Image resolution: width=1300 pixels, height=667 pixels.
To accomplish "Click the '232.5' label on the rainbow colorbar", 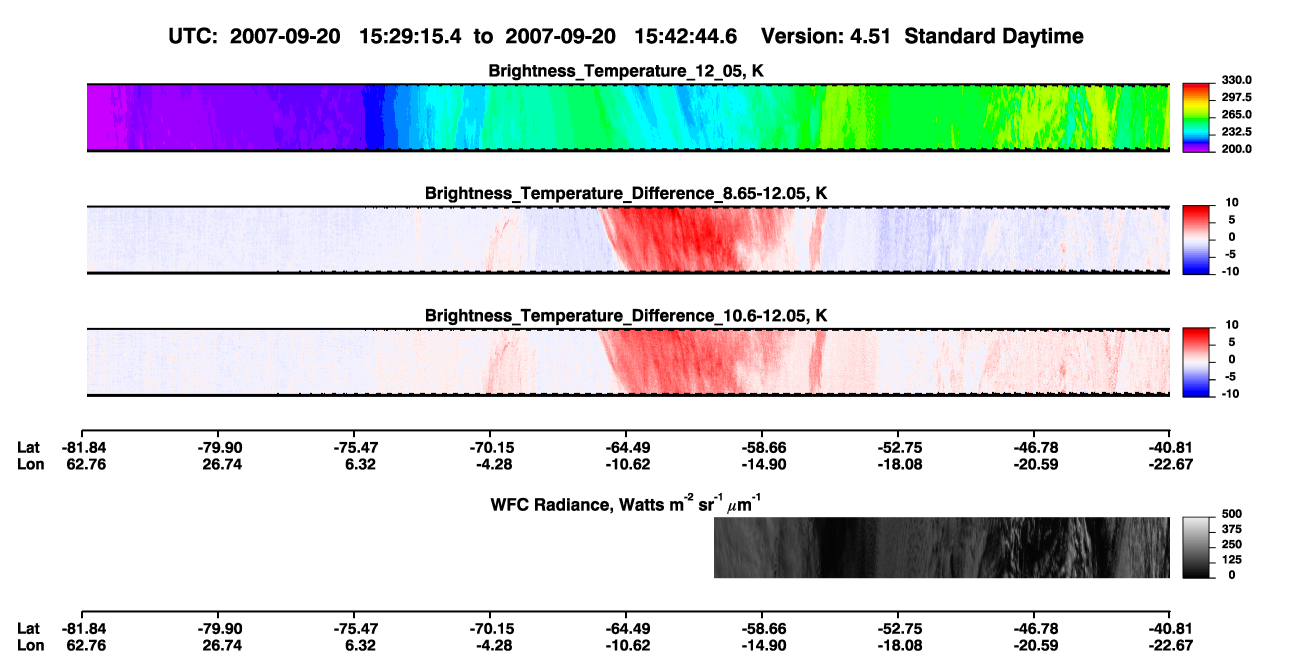I will pyautogui.click(x=1235, y=131).
